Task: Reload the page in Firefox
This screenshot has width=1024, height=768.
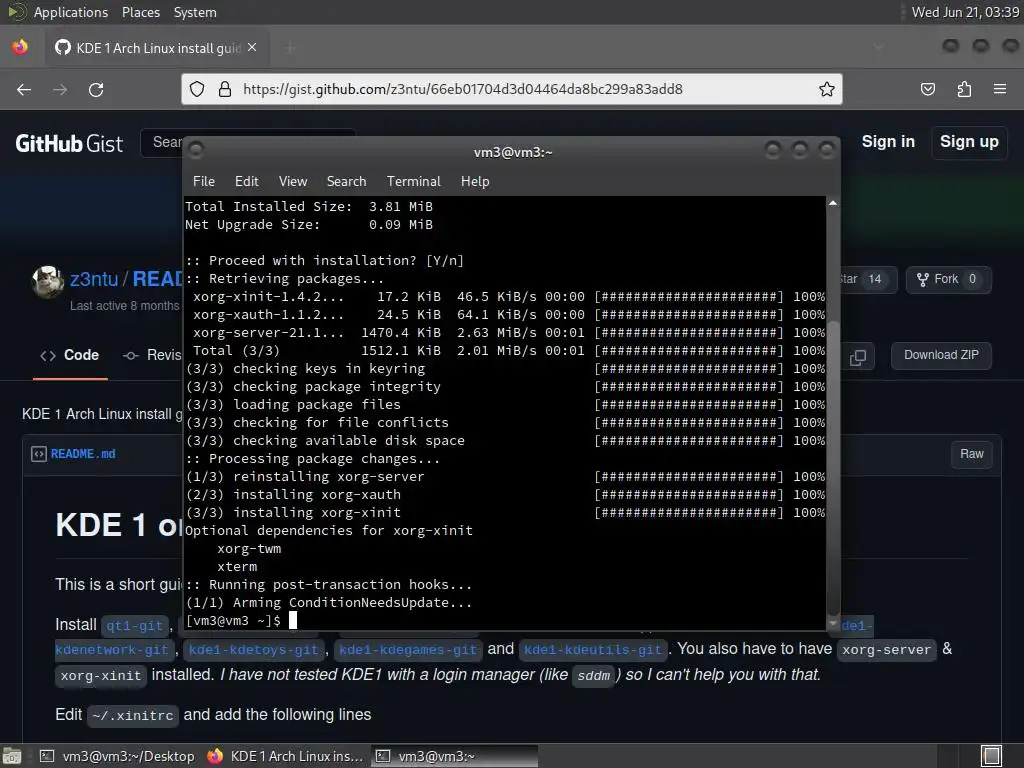Action: 96,89
